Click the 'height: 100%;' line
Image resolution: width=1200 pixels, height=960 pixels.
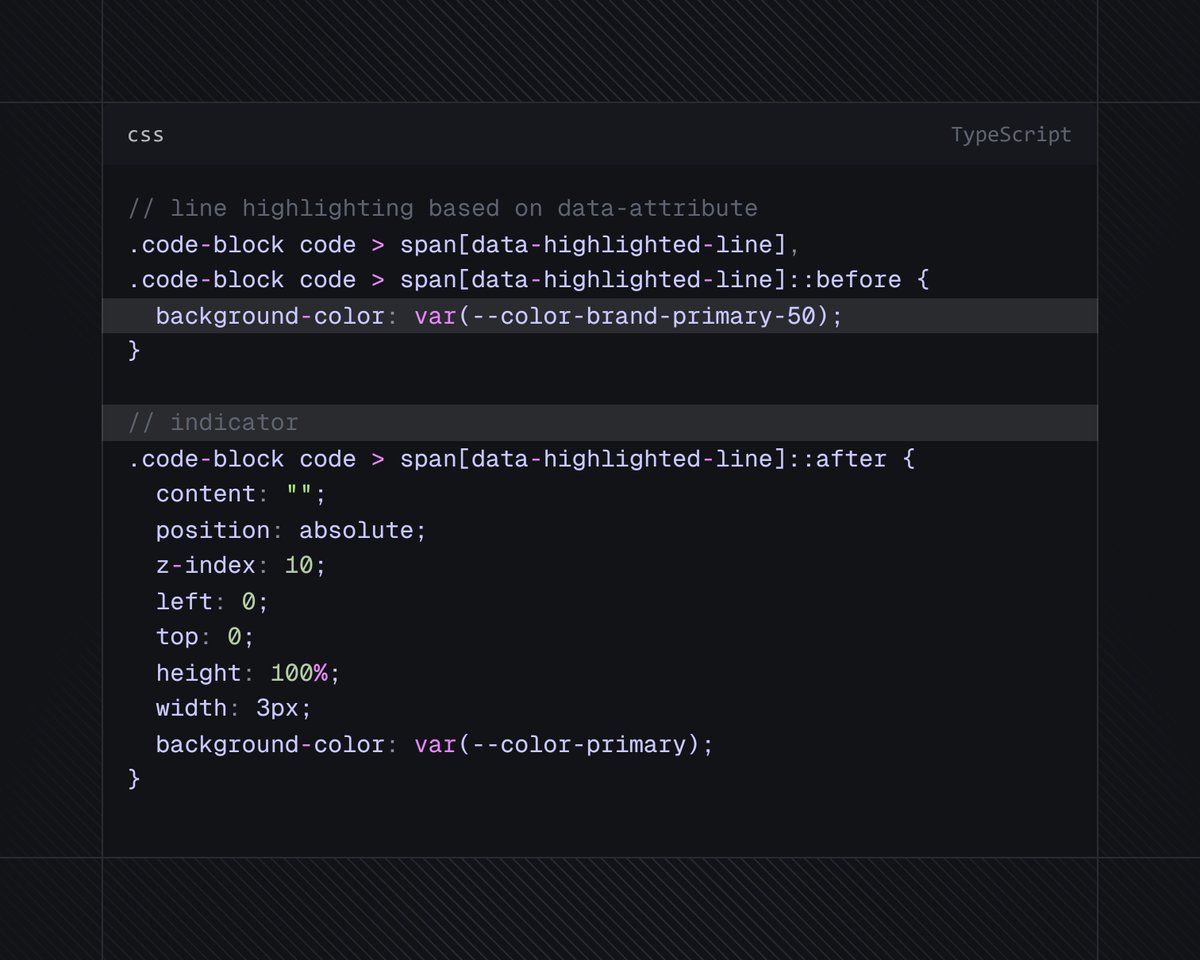point(248,673)
